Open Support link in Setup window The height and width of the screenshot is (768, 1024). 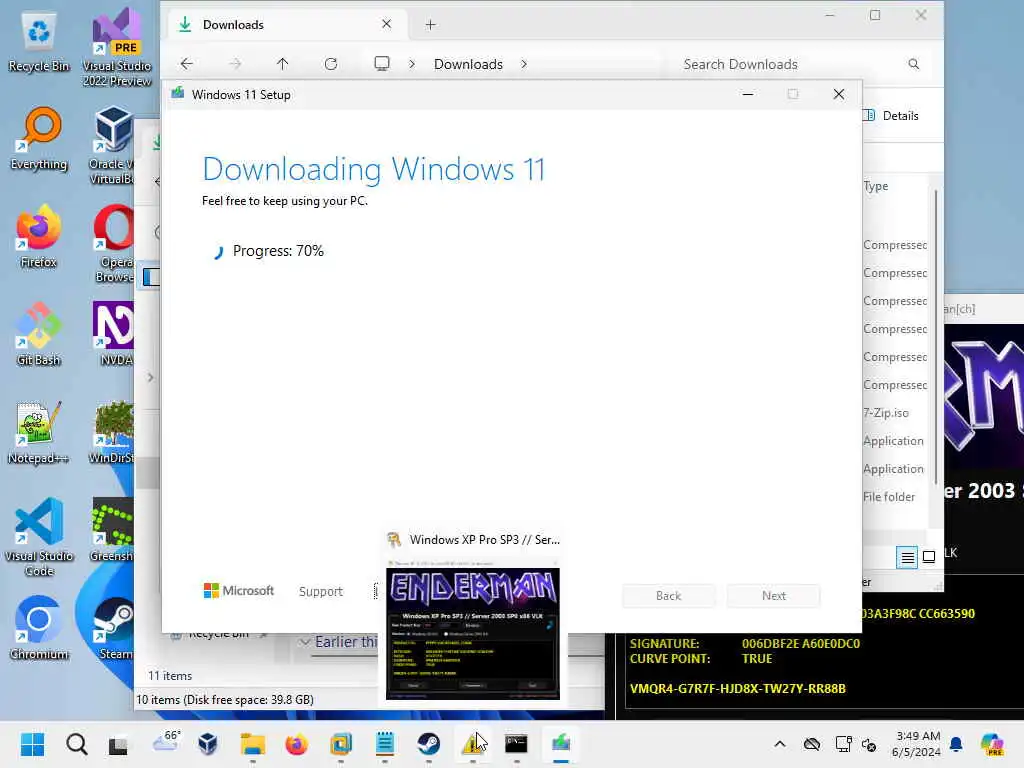pos(321,591)
